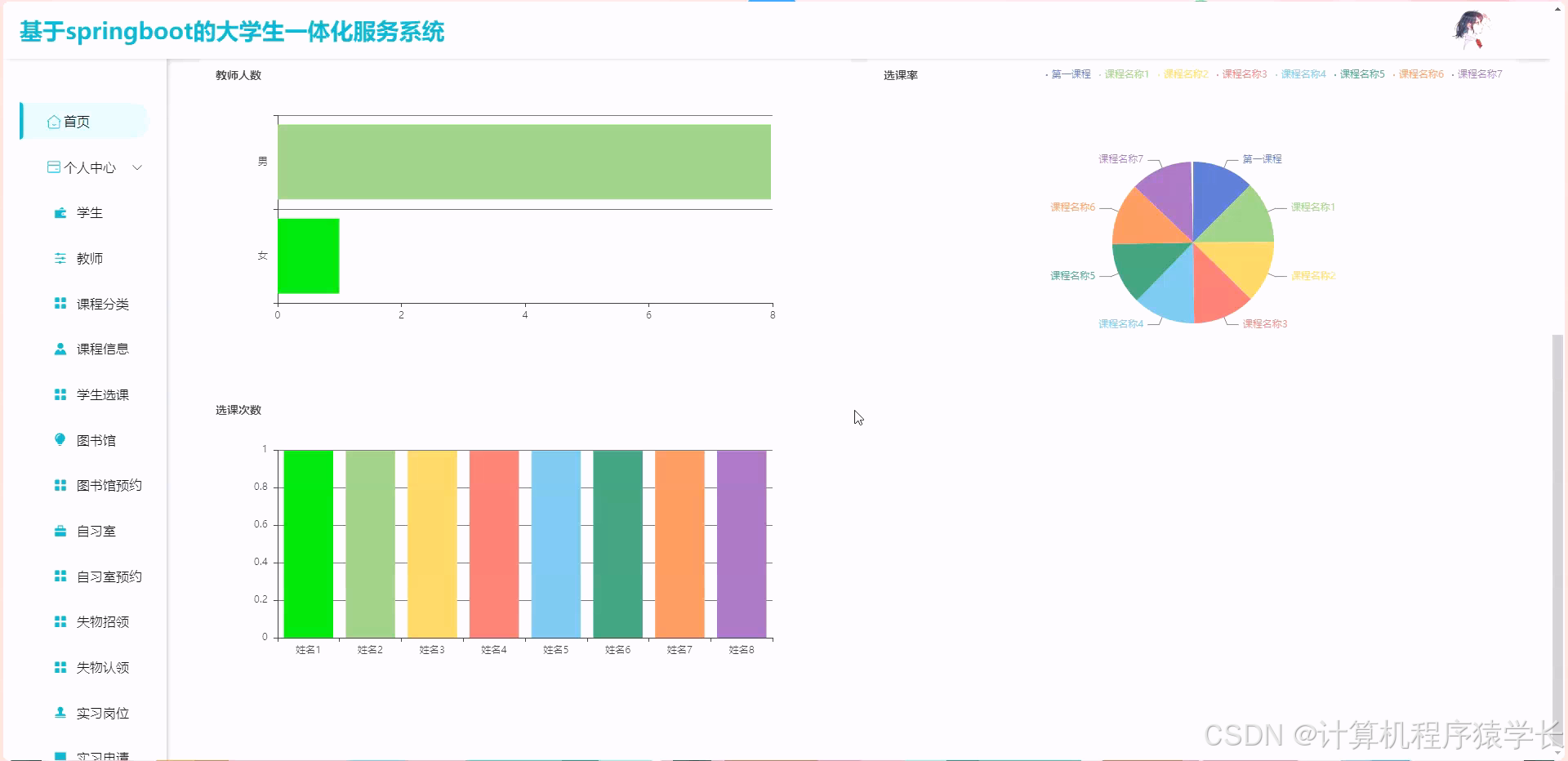The image size is (1568, 761).
Task: Open the 首页 menu entry
Action: (77, 121)
